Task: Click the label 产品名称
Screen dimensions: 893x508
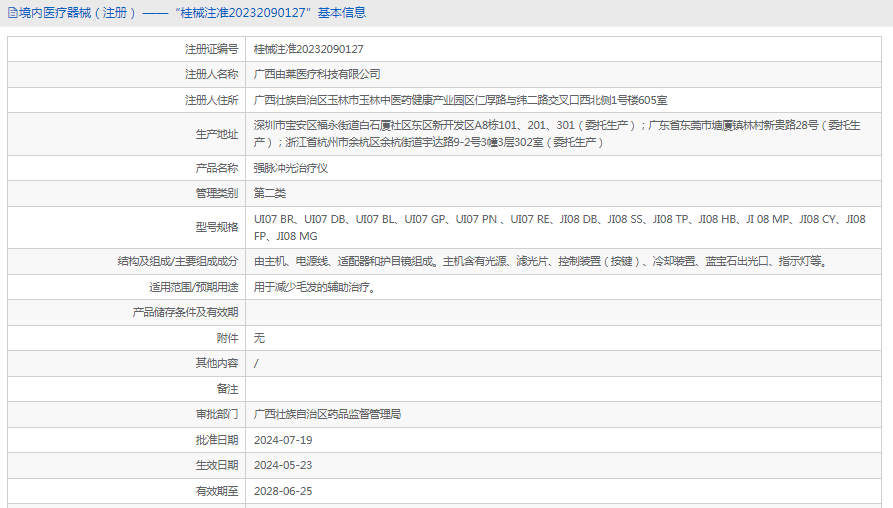Action: (x=217, y=168)
